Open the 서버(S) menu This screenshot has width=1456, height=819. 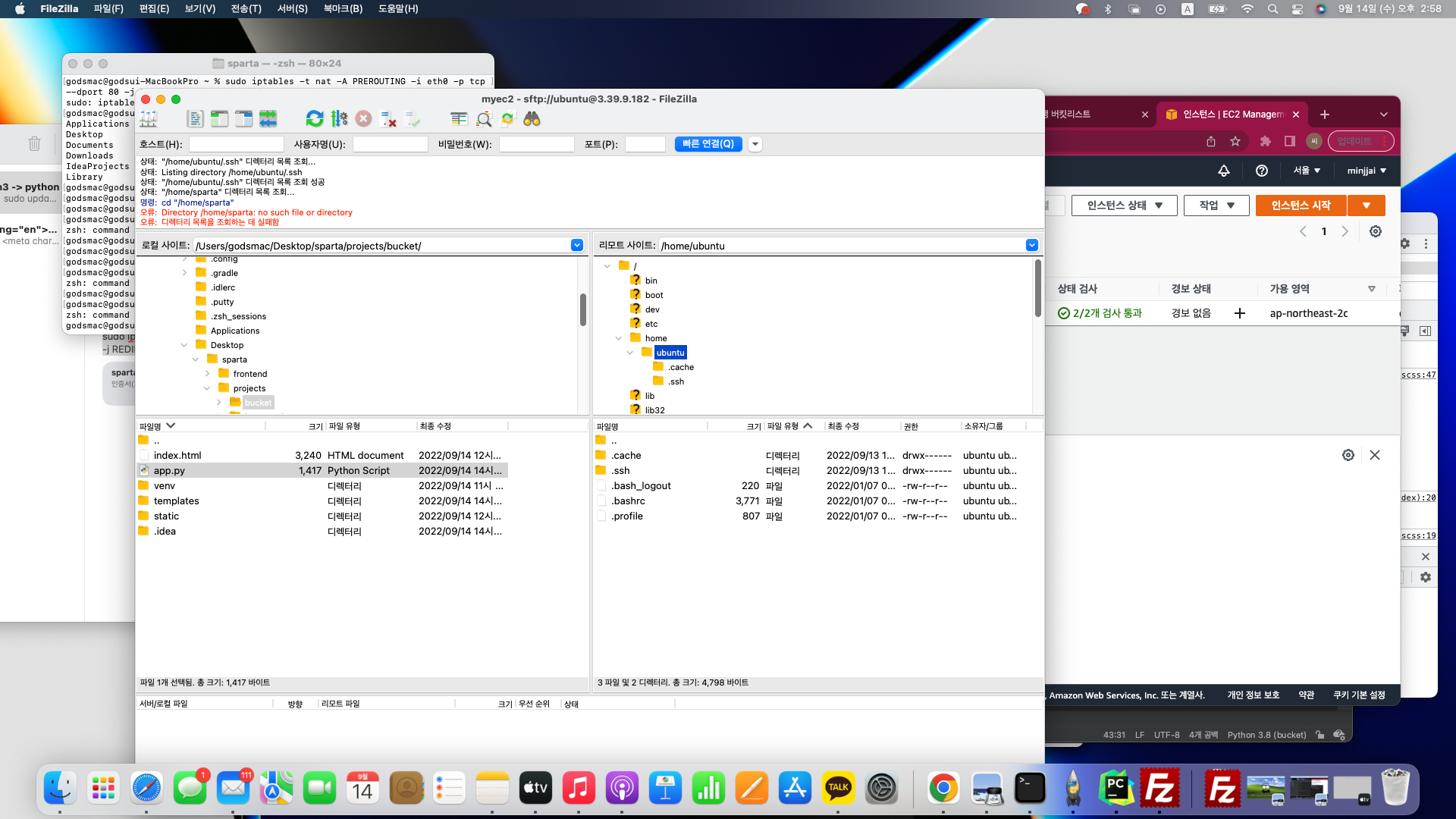coord(292,9)
